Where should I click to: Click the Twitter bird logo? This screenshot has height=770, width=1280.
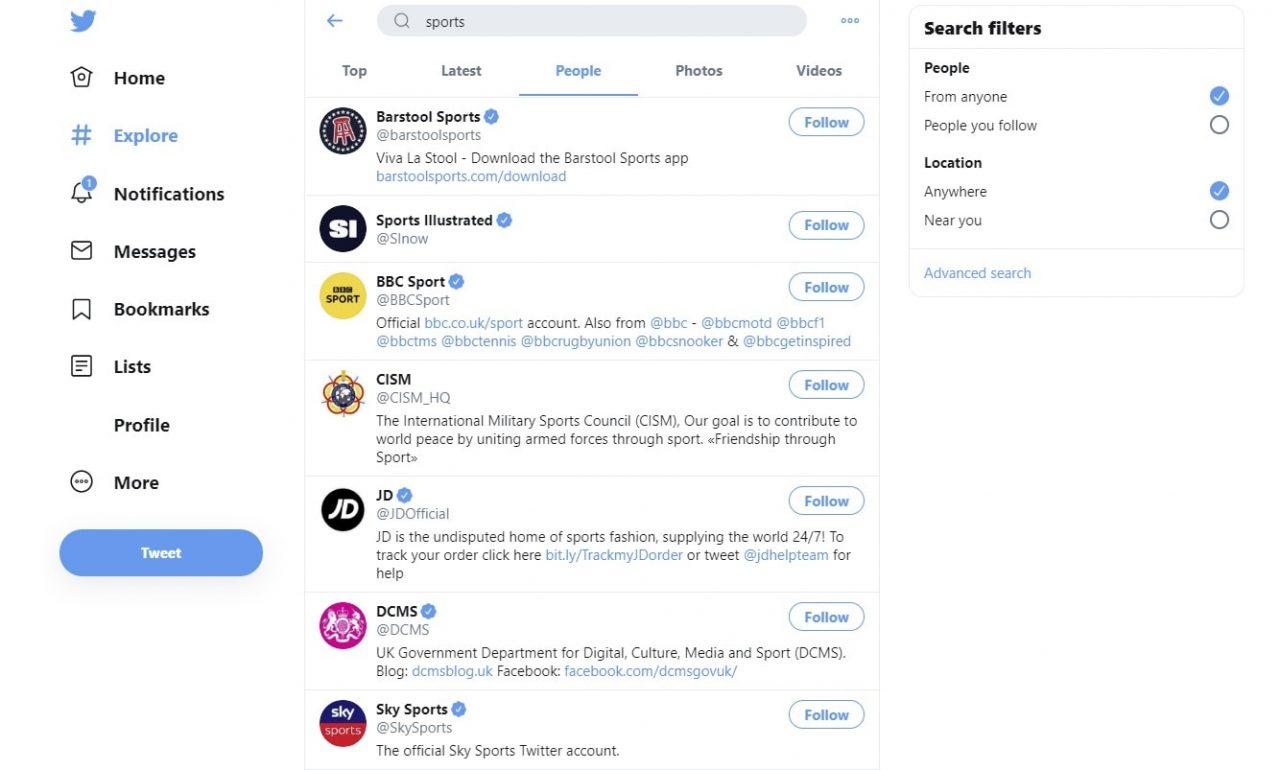point(82,20)
